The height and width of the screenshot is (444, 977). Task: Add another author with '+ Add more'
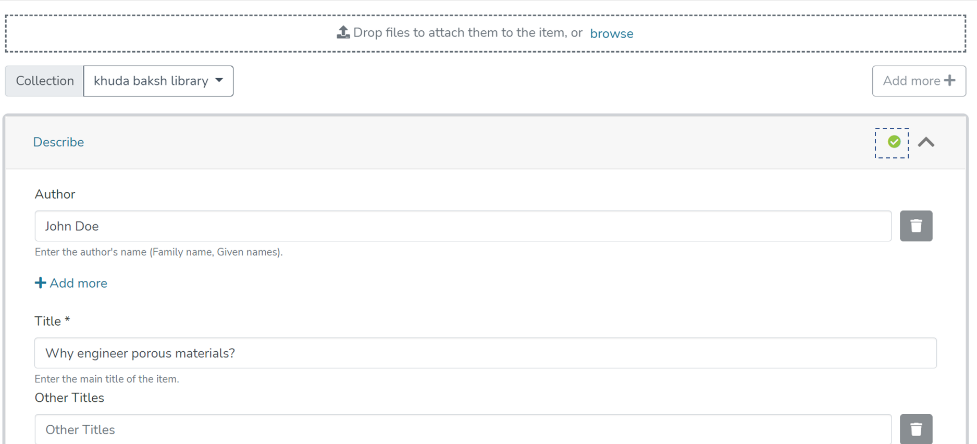tap(71, 283)
